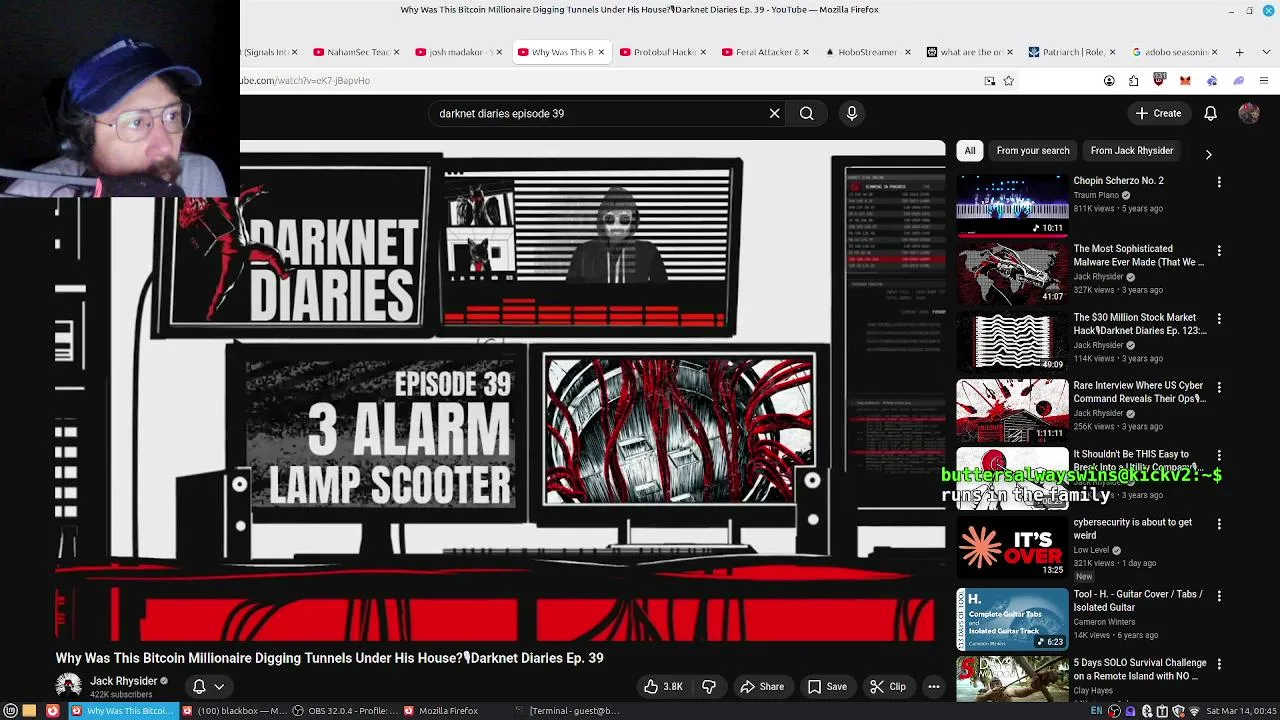1280x720 pixels.
Task: Clear the YouTube search box text
Action: point(774,113)
